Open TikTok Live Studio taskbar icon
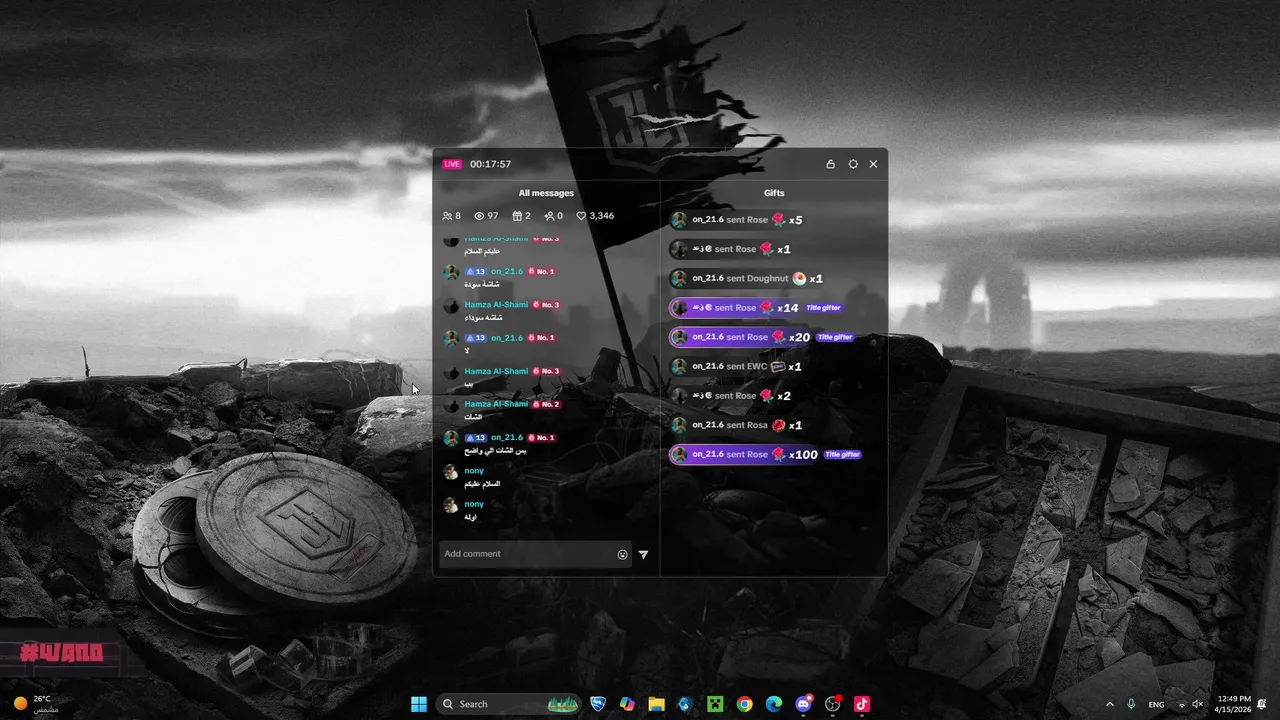1280x720 pixels. click(862, 704)
